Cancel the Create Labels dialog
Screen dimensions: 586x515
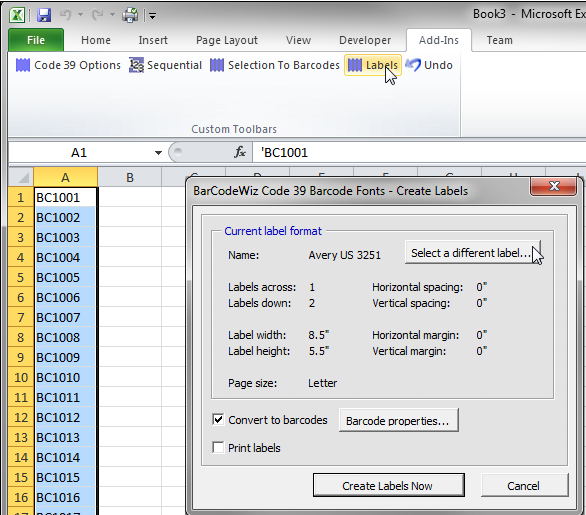(524, 485)
